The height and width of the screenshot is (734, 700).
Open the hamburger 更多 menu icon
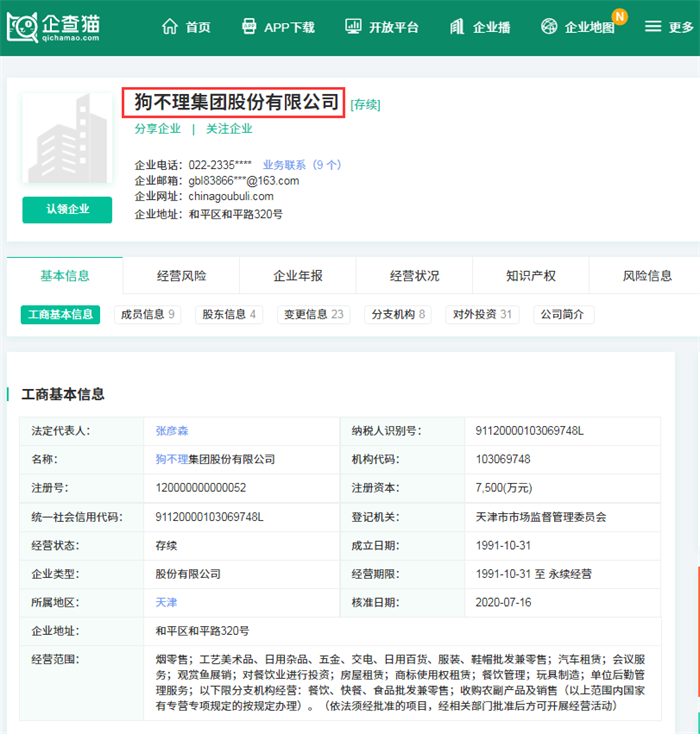pyautogui.click(x=653, y=26)
